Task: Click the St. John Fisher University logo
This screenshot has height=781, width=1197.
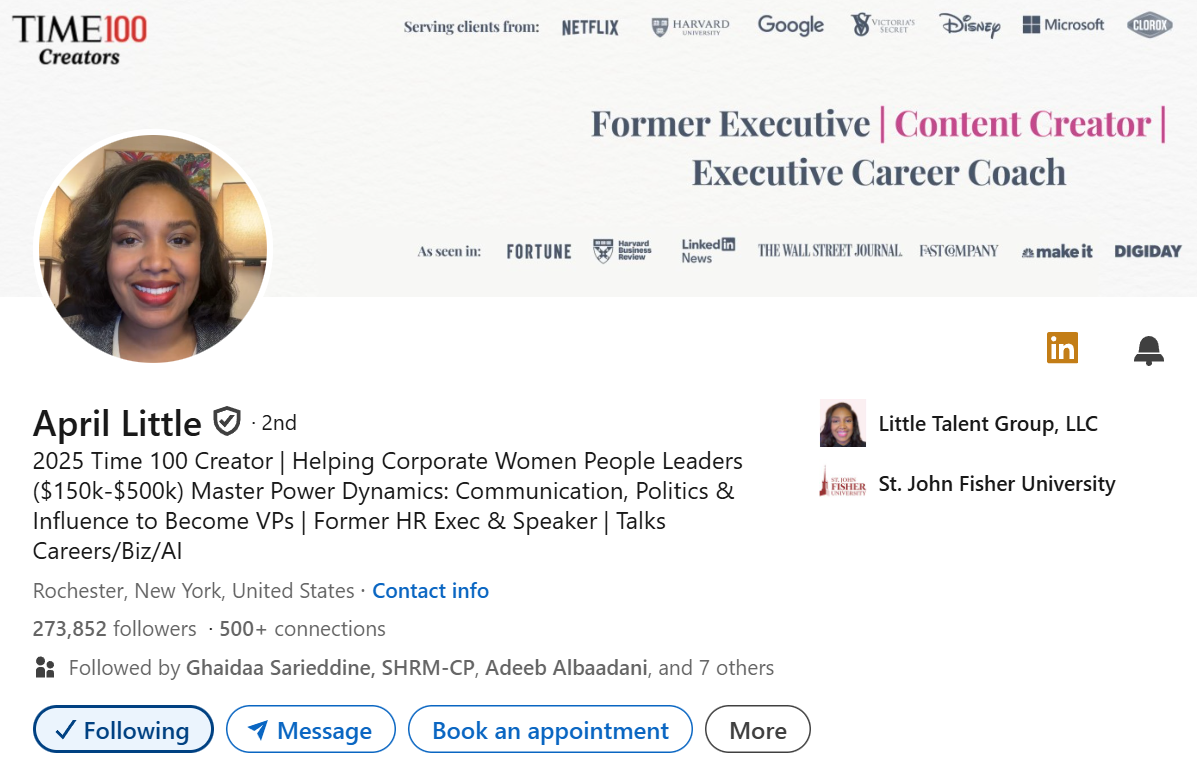Action: coord(843,483)
